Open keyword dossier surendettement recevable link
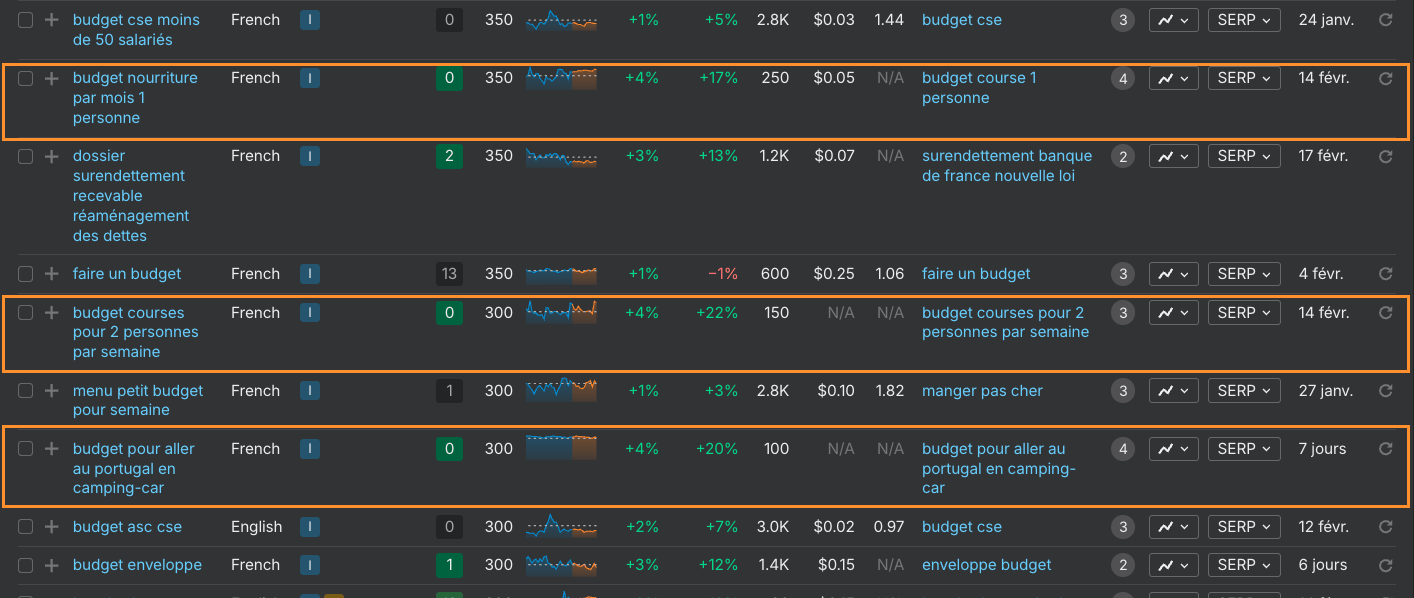The width and height of the screenshot is (1414, 598). [130, 196]
